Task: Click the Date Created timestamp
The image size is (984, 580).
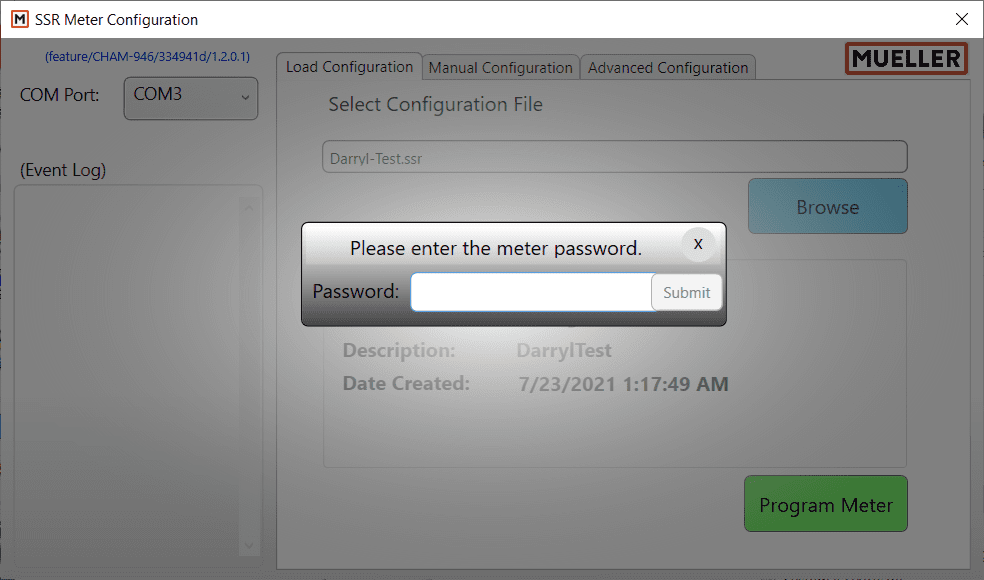Action: coord(624,384)
